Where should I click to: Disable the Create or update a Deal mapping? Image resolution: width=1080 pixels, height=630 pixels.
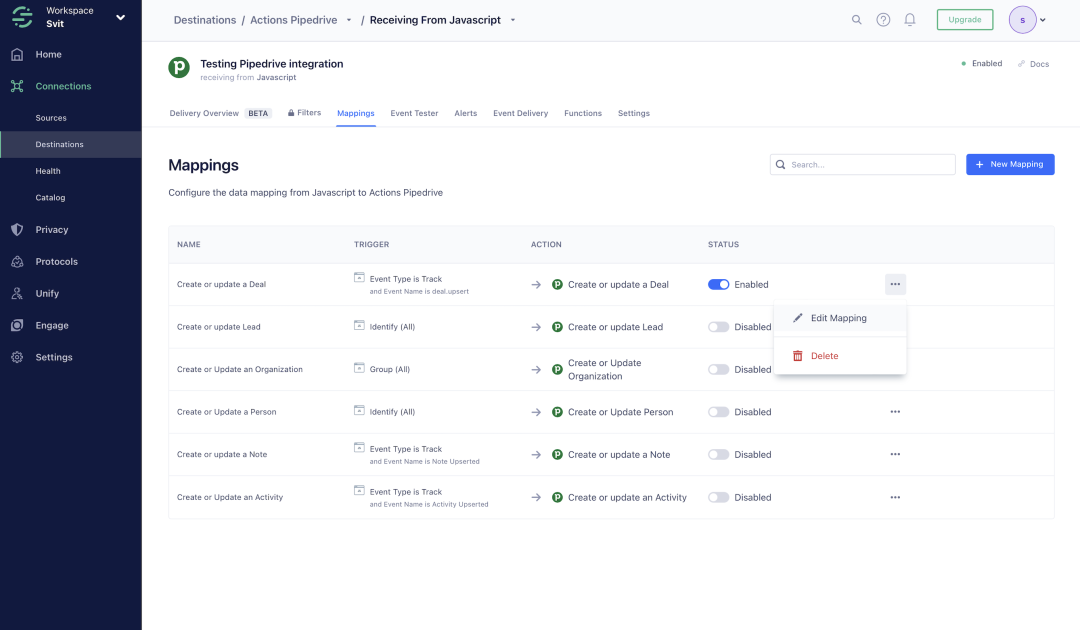pyautogui.click(x=718, y=284)
